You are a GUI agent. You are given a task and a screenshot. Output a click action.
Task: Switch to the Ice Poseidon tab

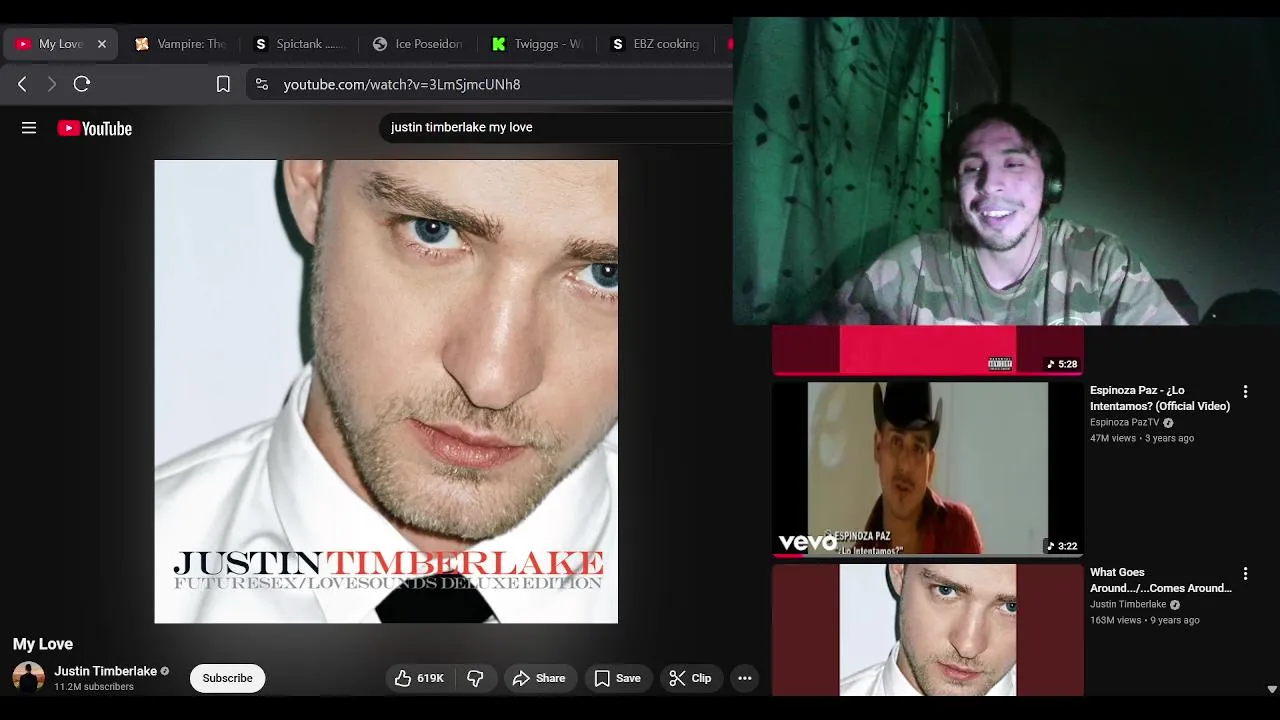417,44
